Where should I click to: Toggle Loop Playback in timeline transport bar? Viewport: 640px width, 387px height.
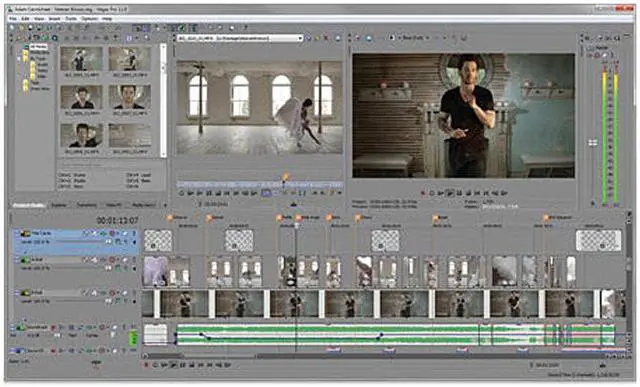pos(155,365)
